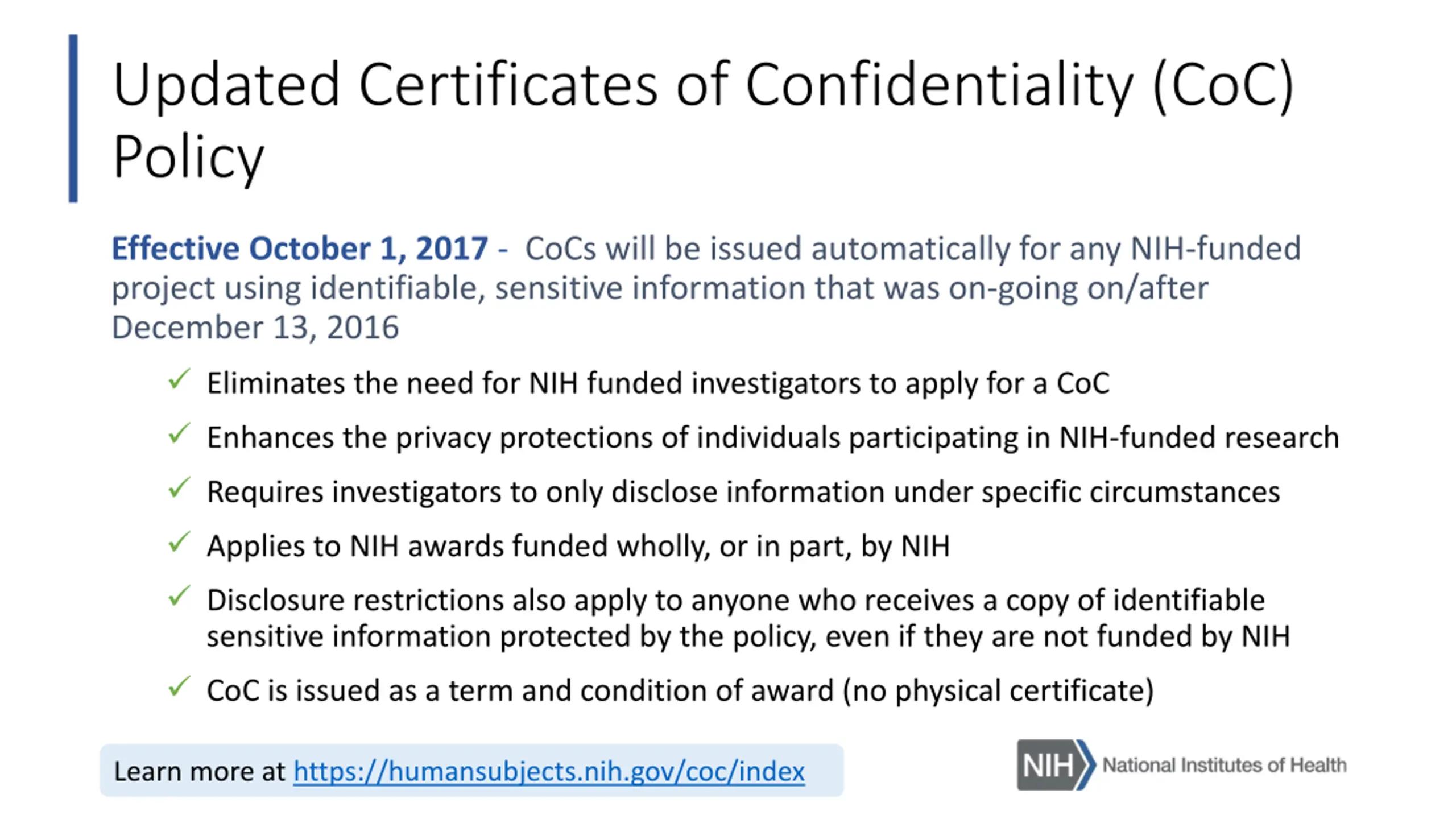Click the blue vertical bar beside the title
The height and width of the screenshot is (819, 1456).
pos(73,118)
